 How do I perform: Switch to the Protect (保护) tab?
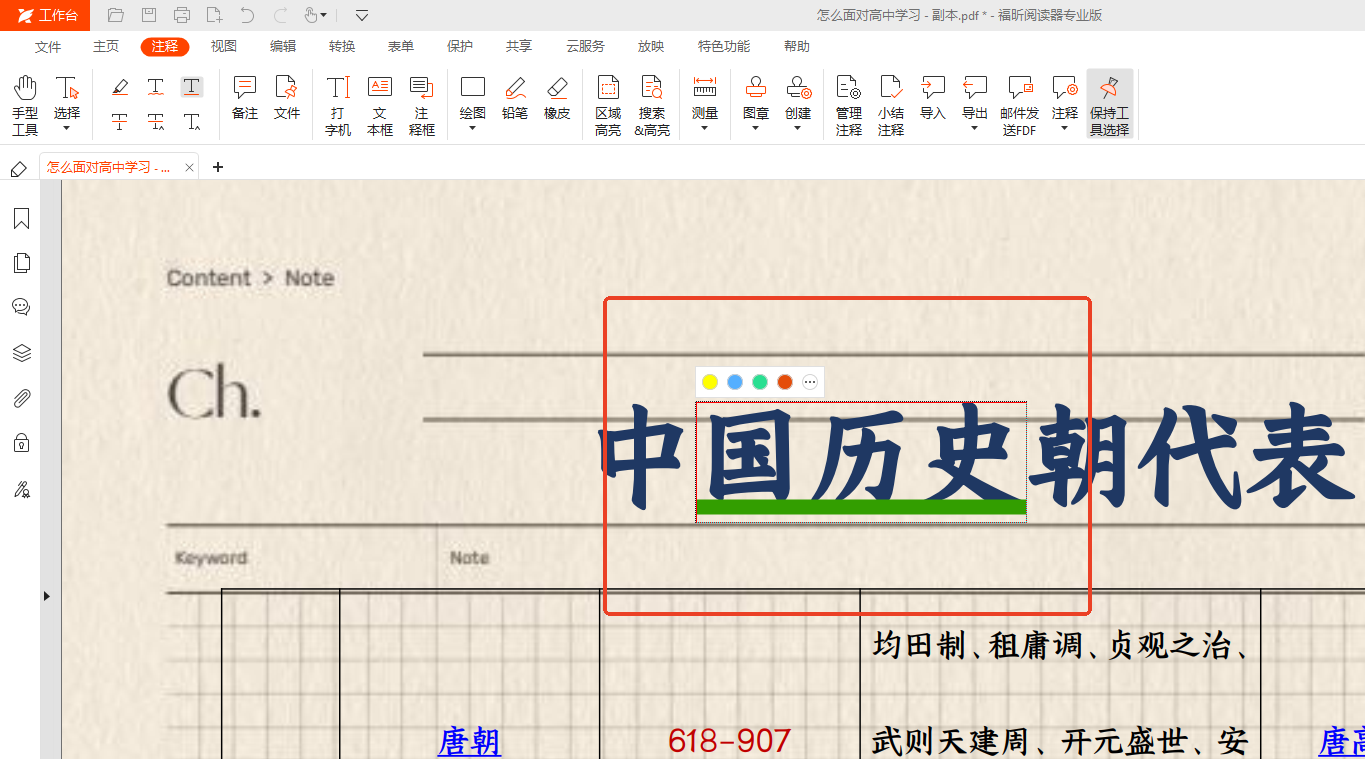460,47
